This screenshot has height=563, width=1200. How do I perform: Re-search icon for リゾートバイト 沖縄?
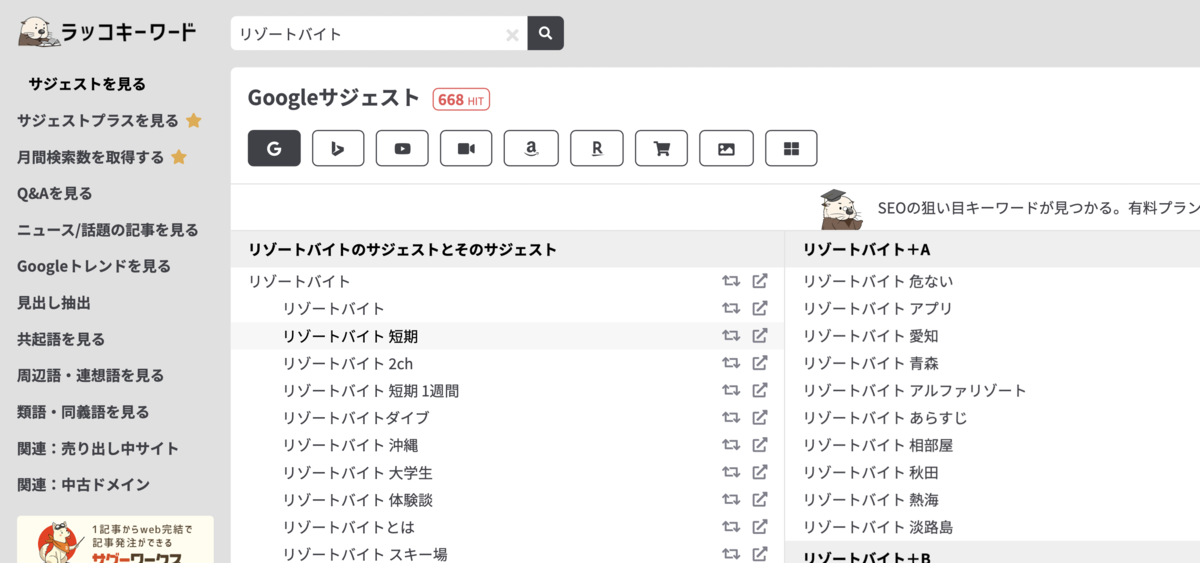click(731, 445)
